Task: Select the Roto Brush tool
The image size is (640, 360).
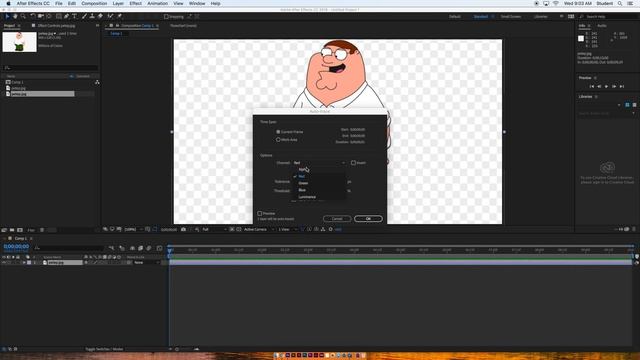Action: pos(110,16)
